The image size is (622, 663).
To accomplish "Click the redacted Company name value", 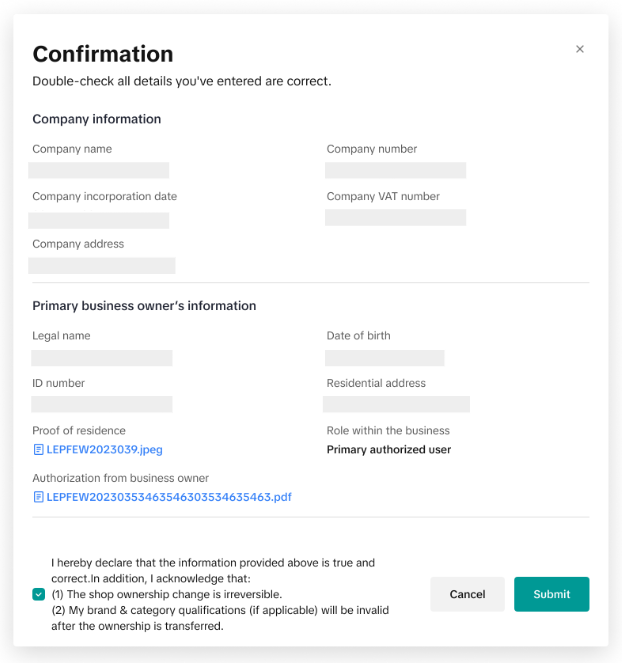I will 99,170.
